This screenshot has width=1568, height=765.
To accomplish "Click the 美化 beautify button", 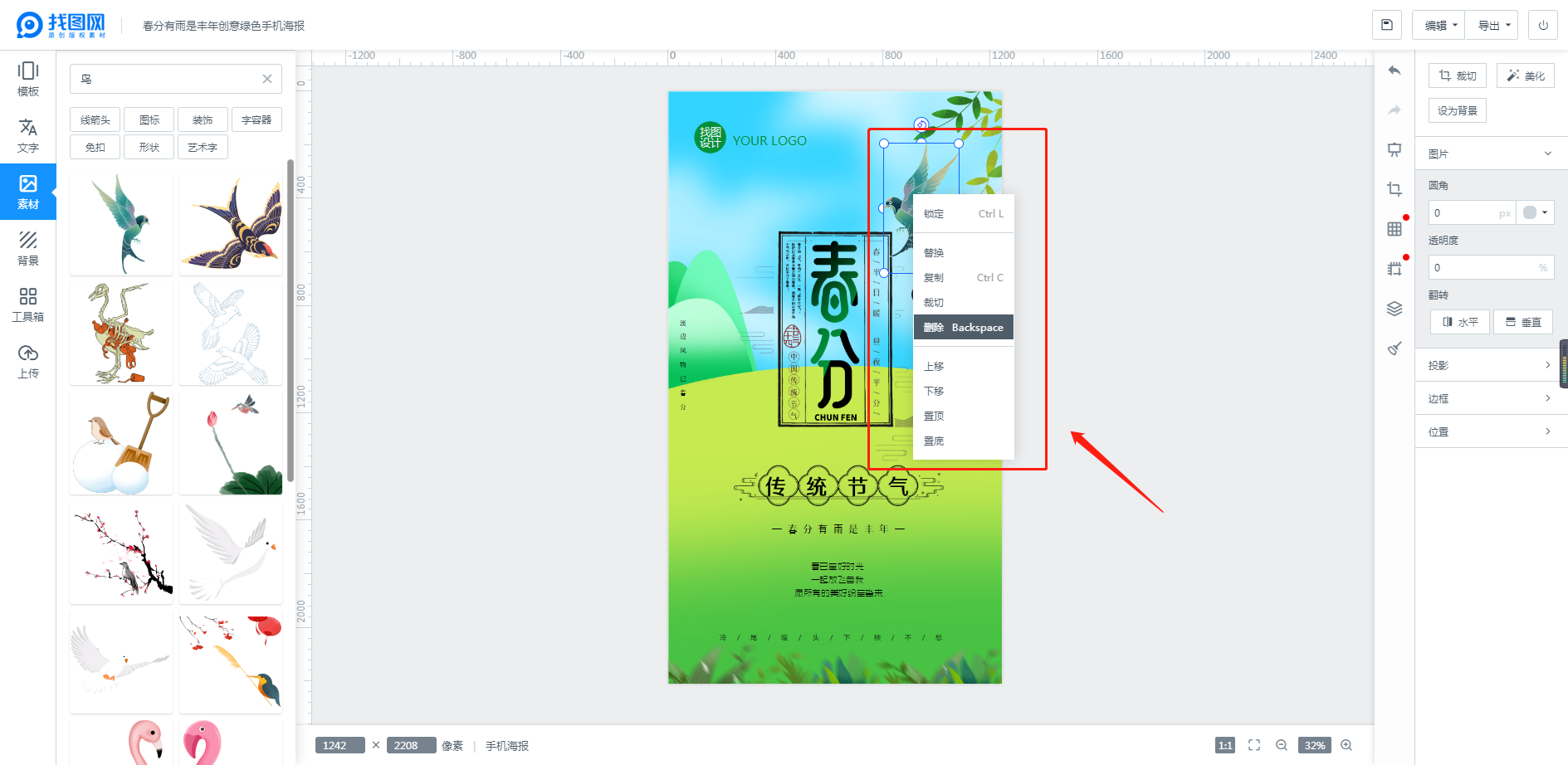I will tap(1526, 76).
